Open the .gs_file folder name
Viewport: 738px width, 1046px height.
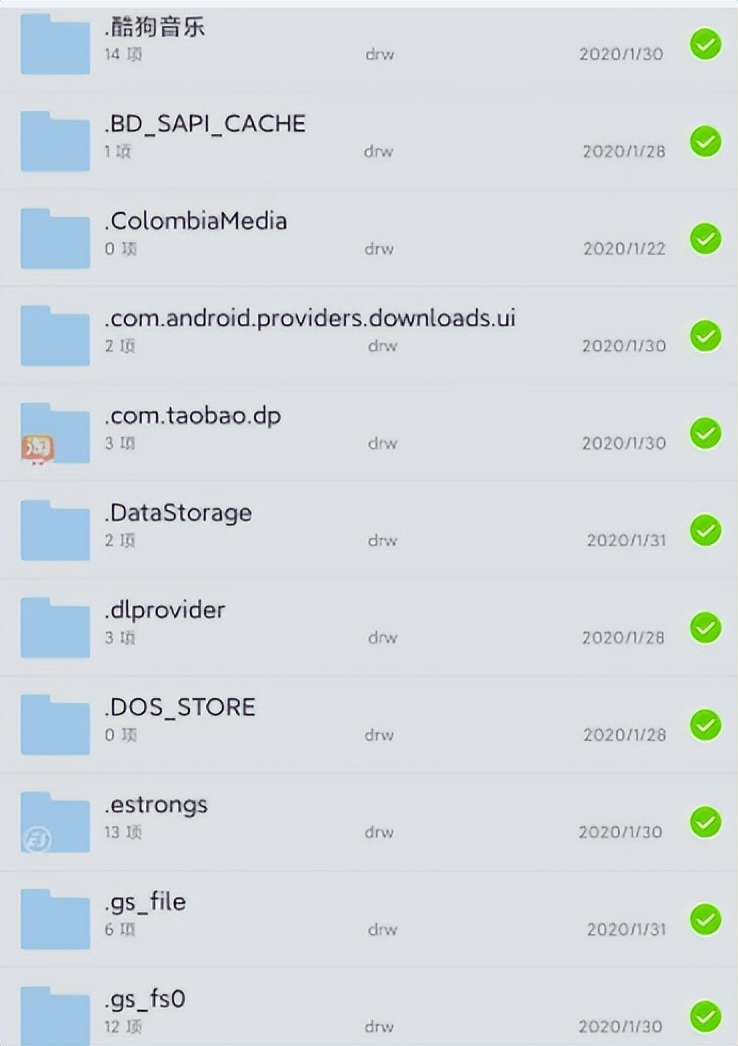[145, 902]
